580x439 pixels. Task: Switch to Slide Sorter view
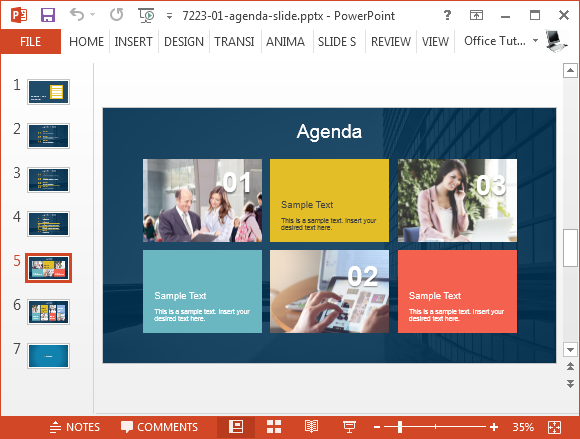(274, 427)
